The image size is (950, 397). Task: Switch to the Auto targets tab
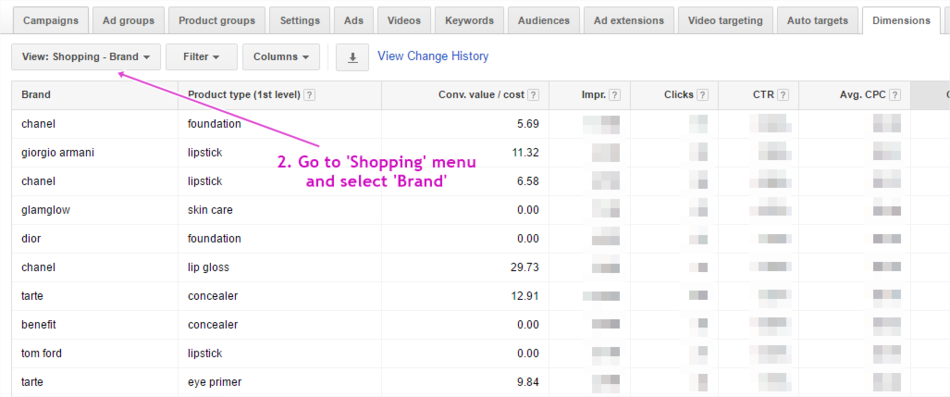[x=818, y=21]
